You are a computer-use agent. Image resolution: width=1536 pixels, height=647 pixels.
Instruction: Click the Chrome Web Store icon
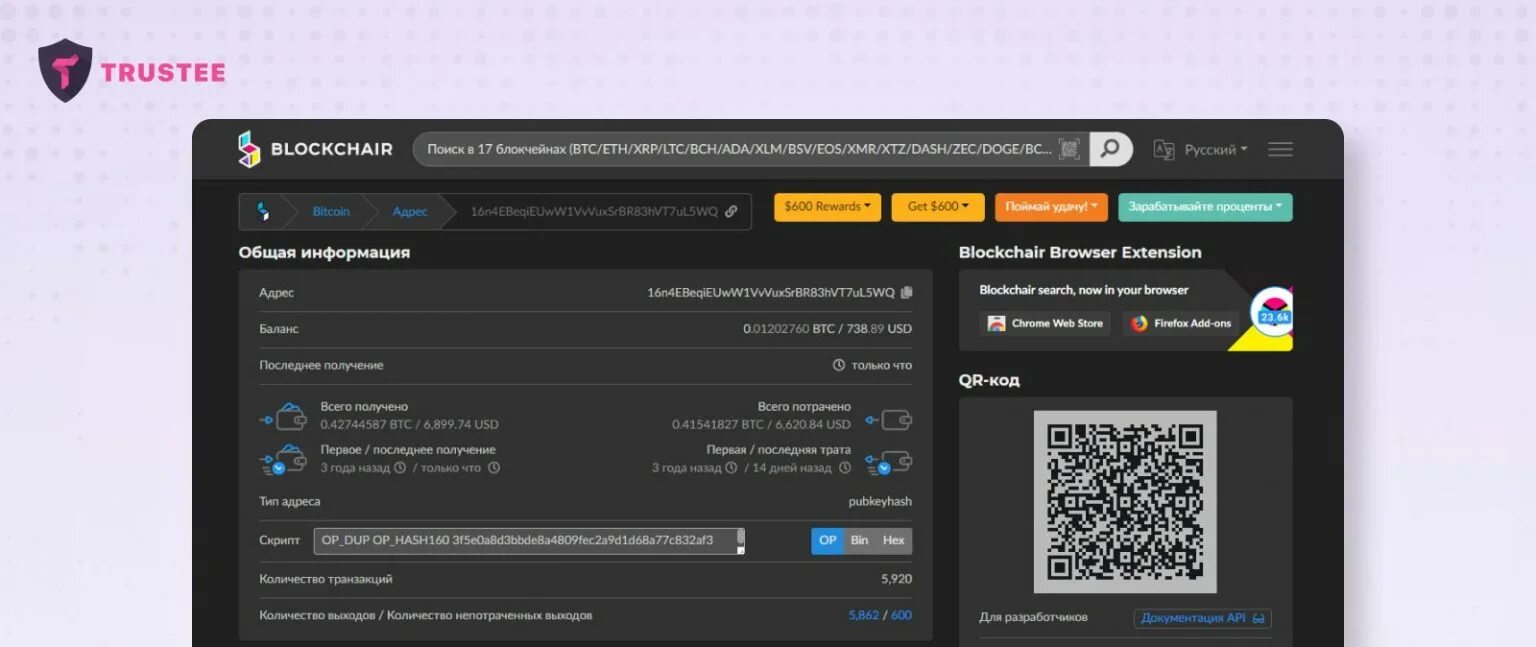(996, 323)
